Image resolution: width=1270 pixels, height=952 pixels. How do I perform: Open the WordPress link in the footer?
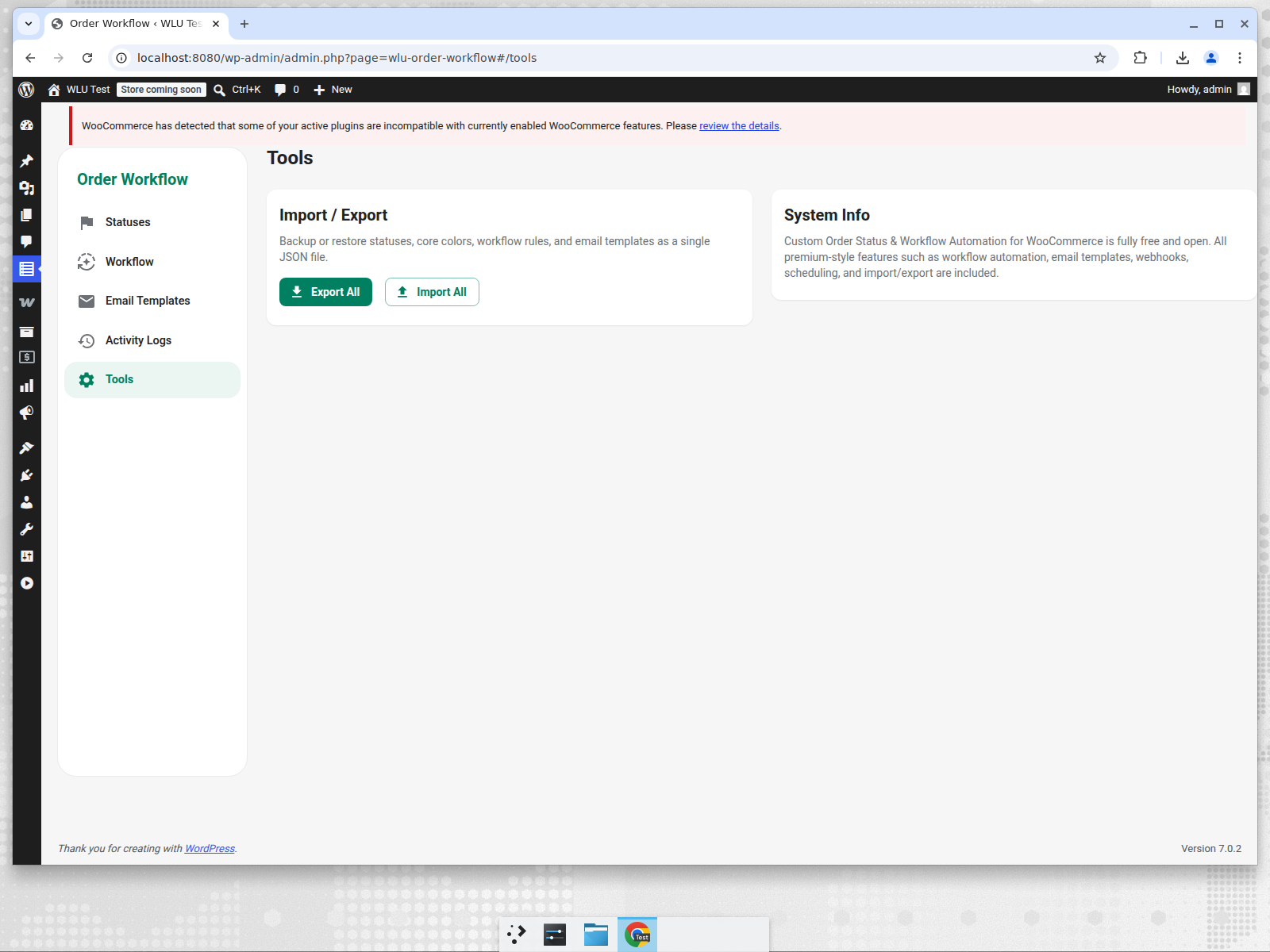click(210, 849)
